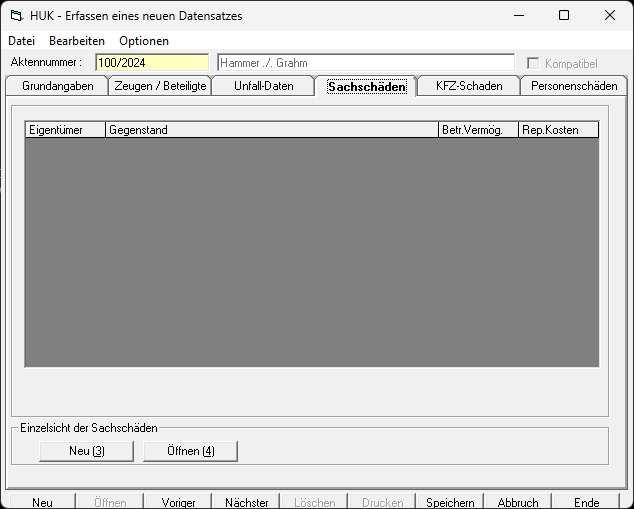Cancel with the Abbruch button
Image resolution: width=634 pixels, height=509 pixels.
[x=518, y=502]
